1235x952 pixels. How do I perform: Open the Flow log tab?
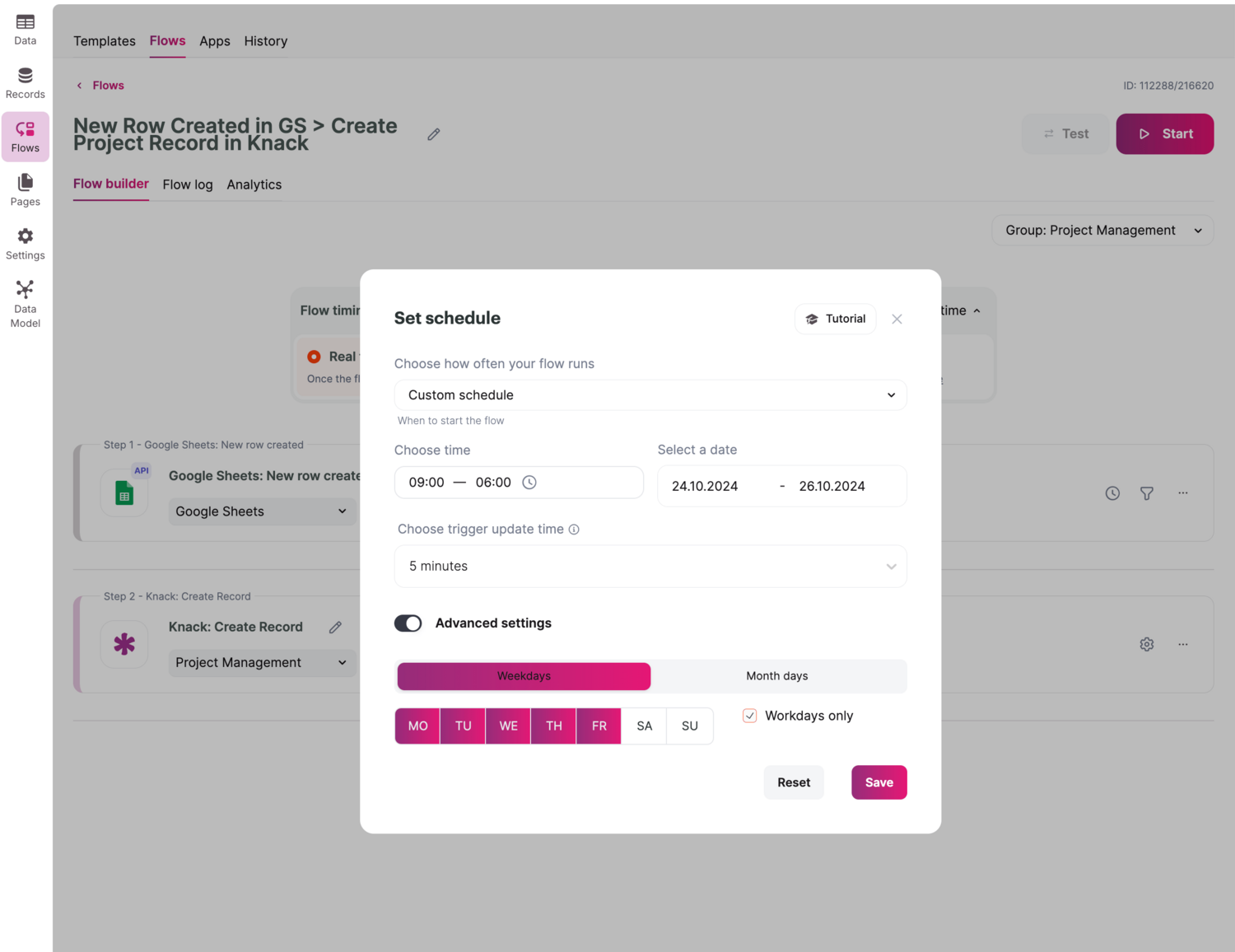click(x=188, y=184)
